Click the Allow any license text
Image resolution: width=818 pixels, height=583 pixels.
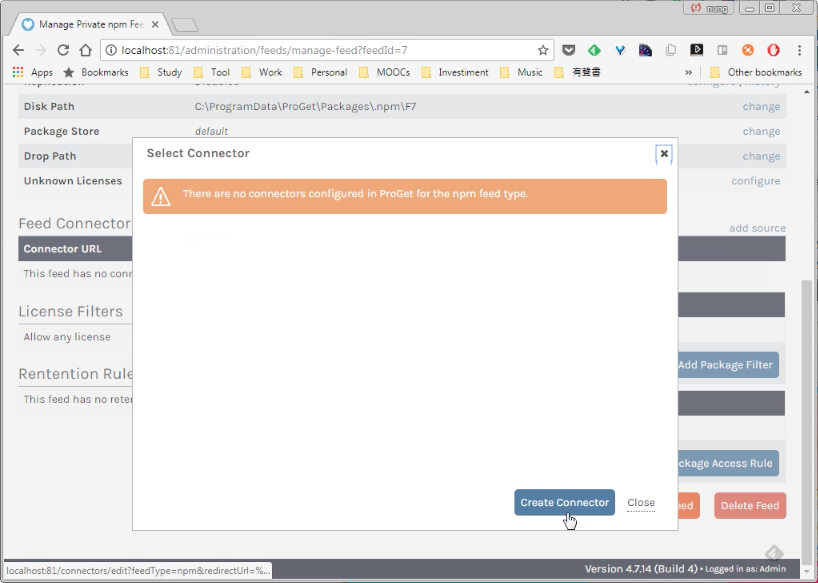click(x=67, y=337)
